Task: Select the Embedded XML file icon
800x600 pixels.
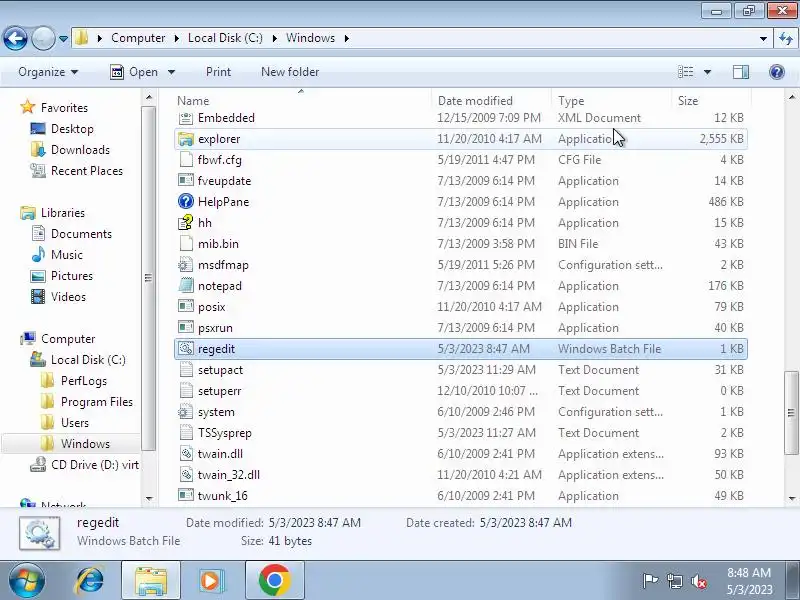Action: click(186, 118)
